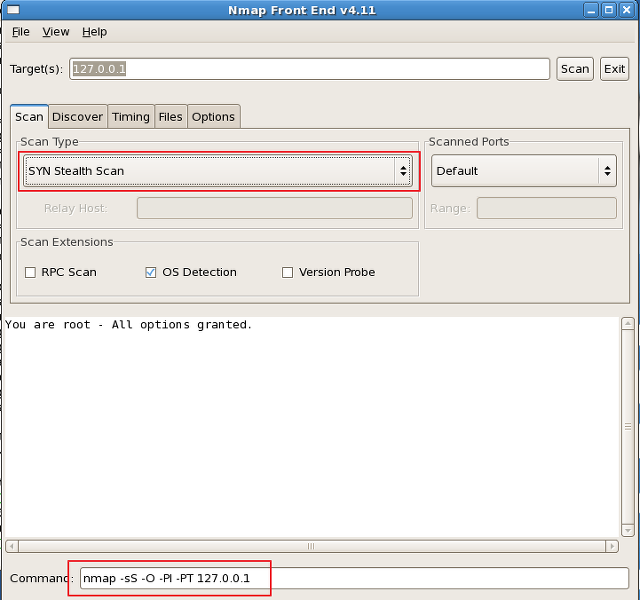The width and height of the screenshot is (640, 600).
Task: Enable the RPC Scan checkbox
Action: coord(30,272)
